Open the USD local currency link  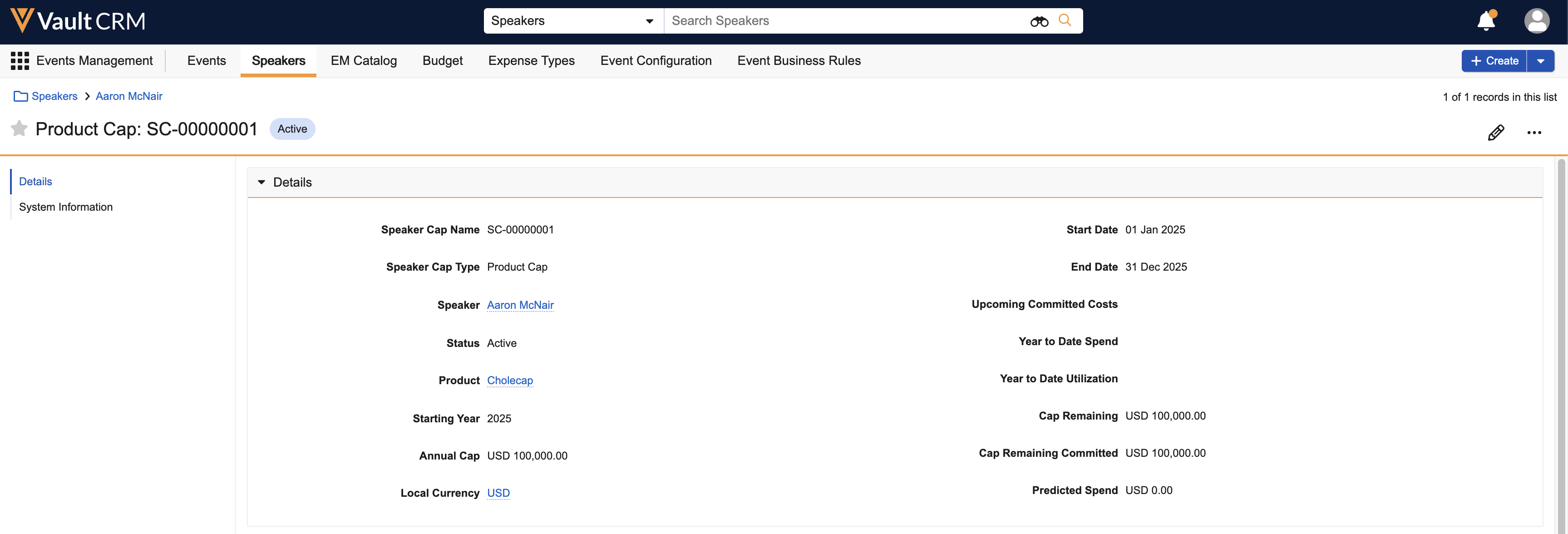tap(498, 493)
